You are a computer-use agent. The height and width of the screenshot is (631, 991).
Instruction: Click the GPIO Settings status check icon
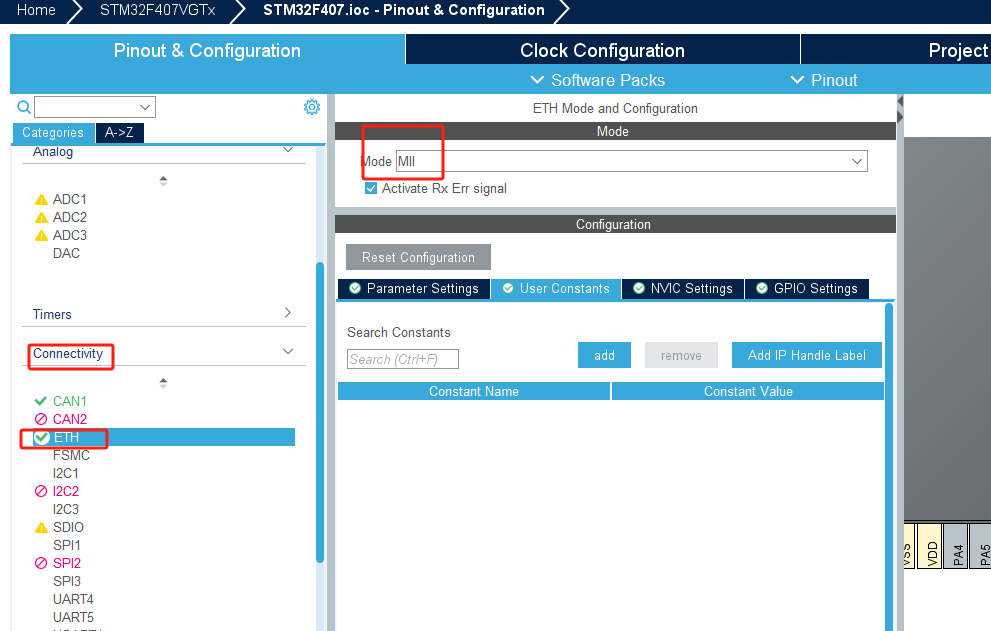pyautogui.click(x=762, y=288)
